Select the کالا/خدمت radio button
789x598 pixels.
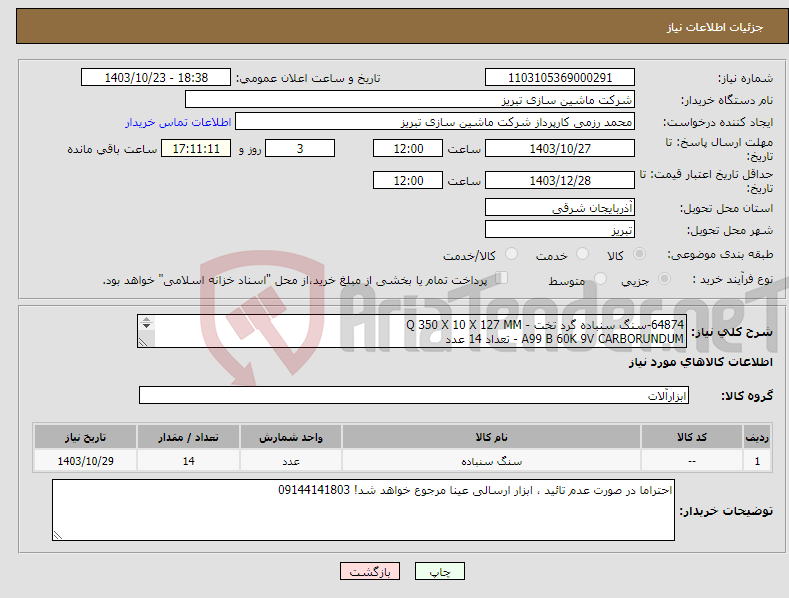click(x=511, y=254)
